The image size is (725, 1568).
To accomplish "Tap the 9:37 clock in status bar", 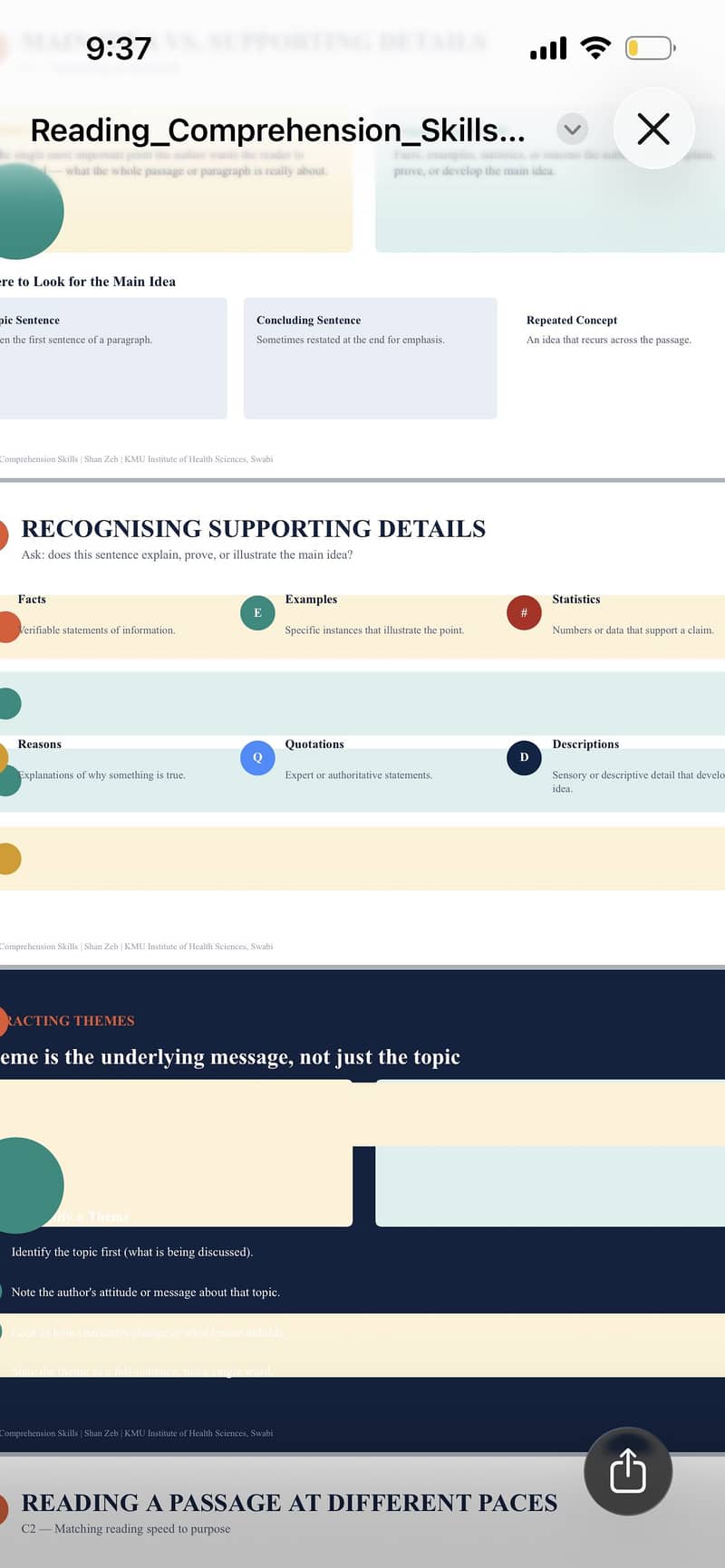I will (x=119, y=48).
